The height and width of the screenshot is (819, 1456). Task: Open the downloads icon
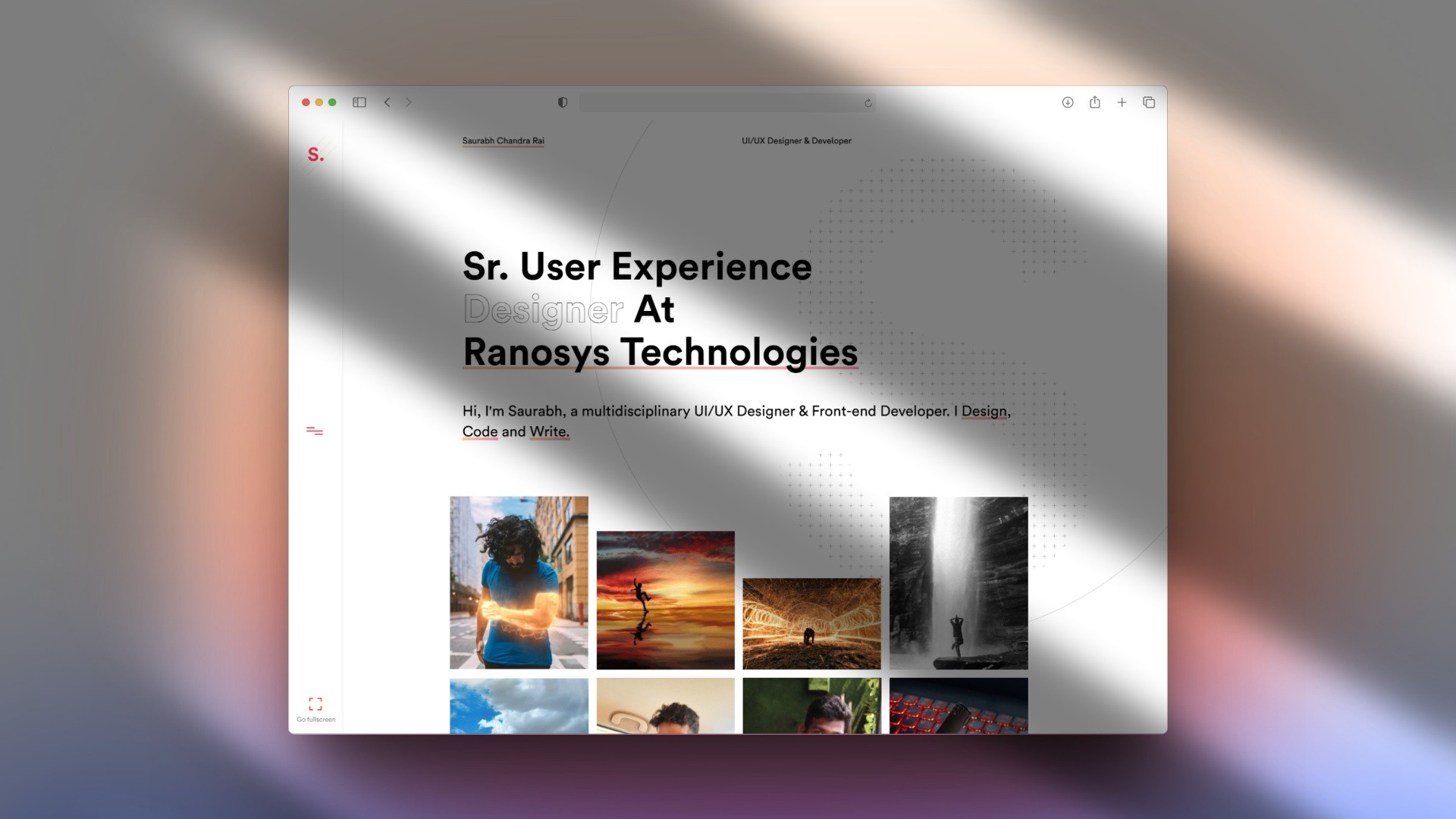point(1068,102)
